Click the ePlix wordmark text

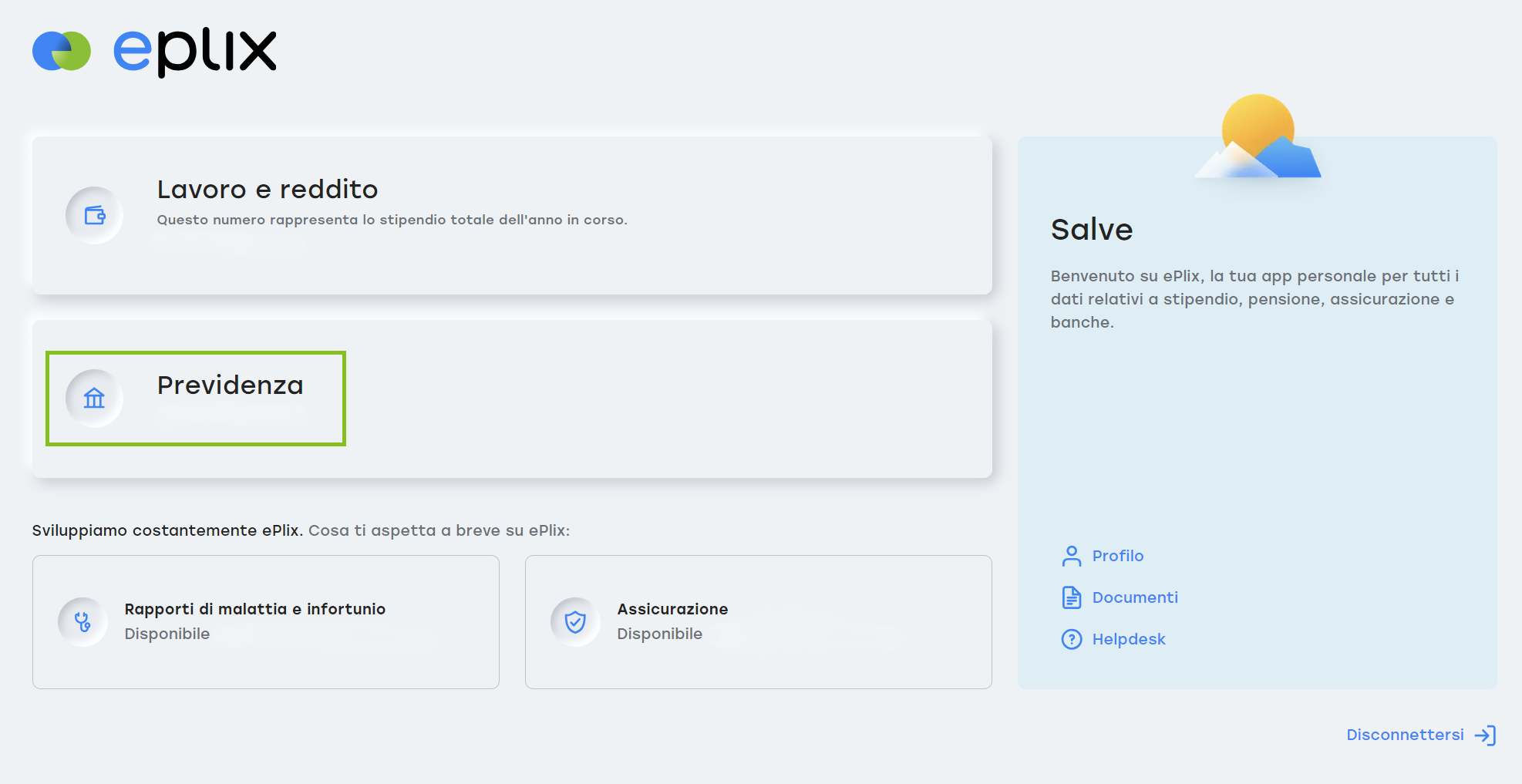tap(195, 52)
